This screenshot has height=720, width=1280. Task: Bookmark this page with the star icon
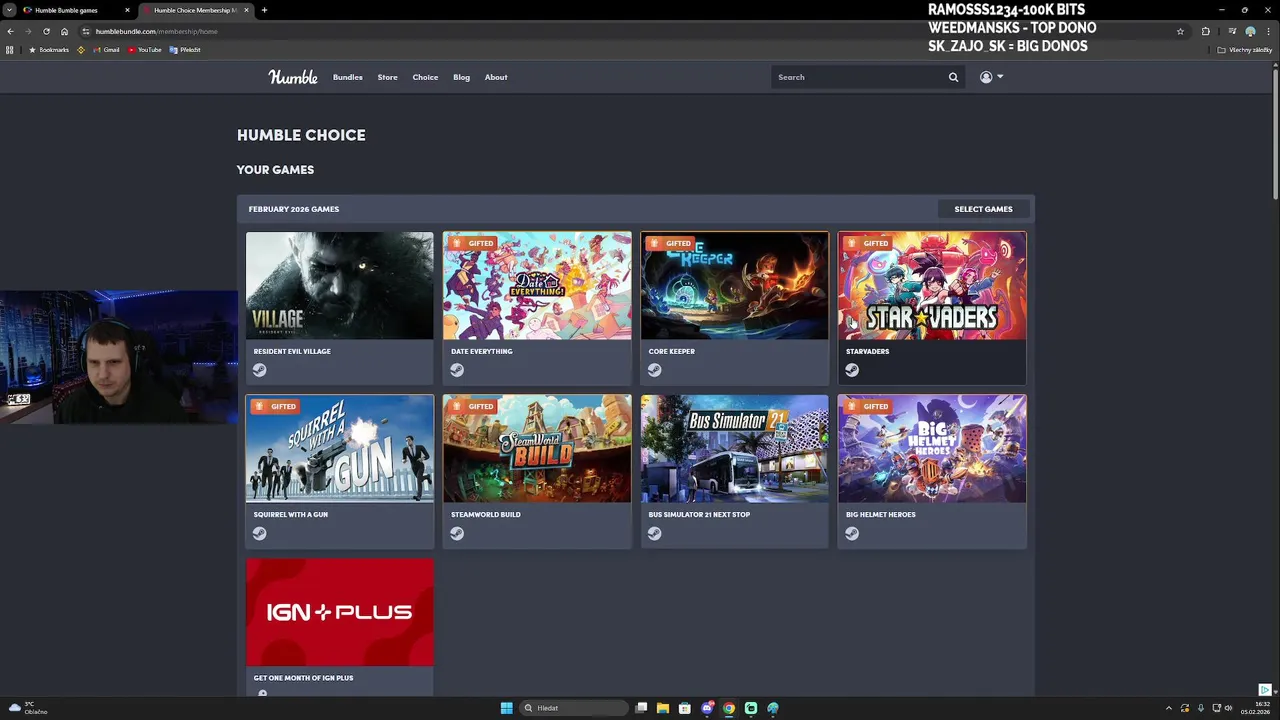(x=1180, y=31)
